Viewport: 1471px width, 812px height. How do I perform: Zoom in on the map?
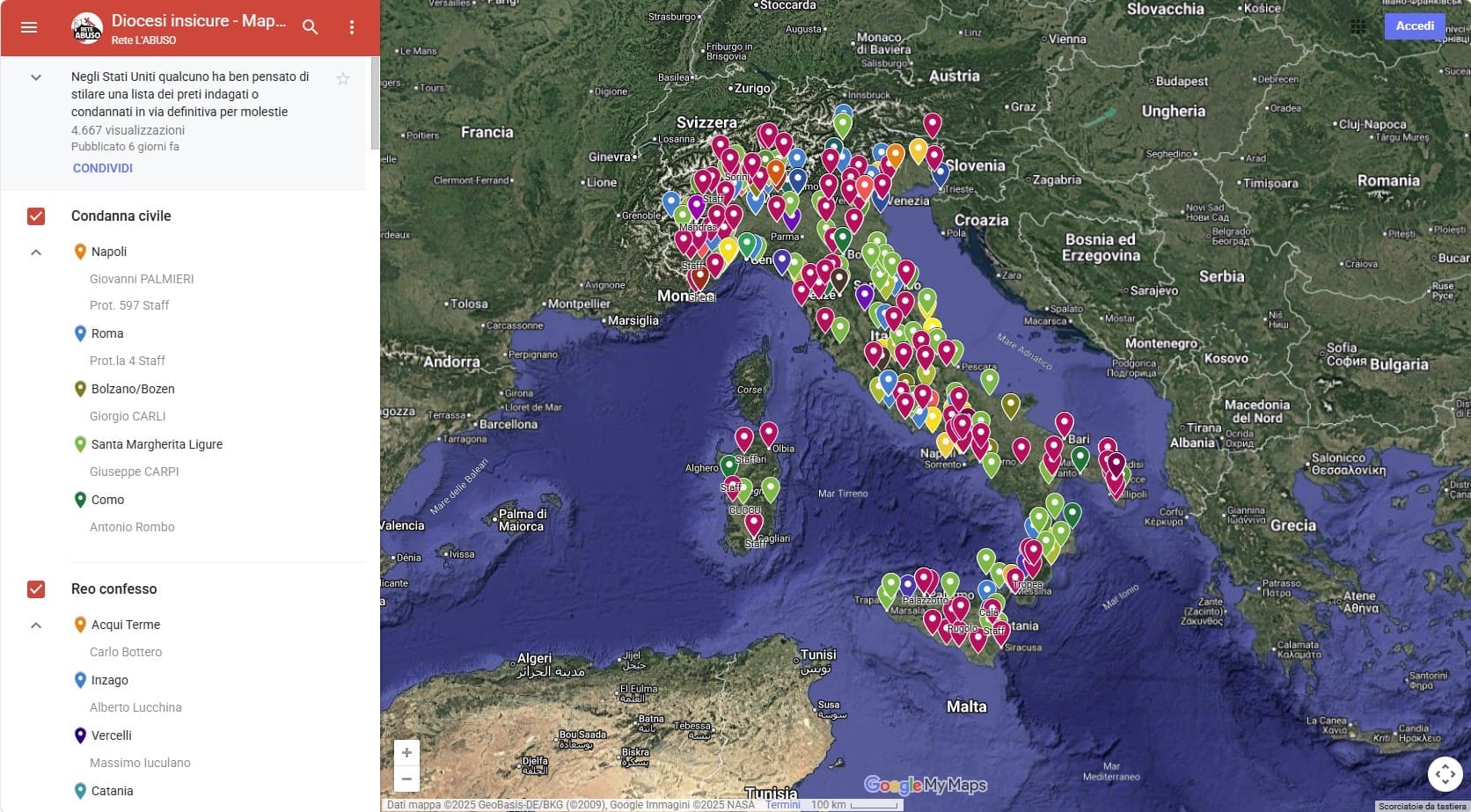point(406,753)
